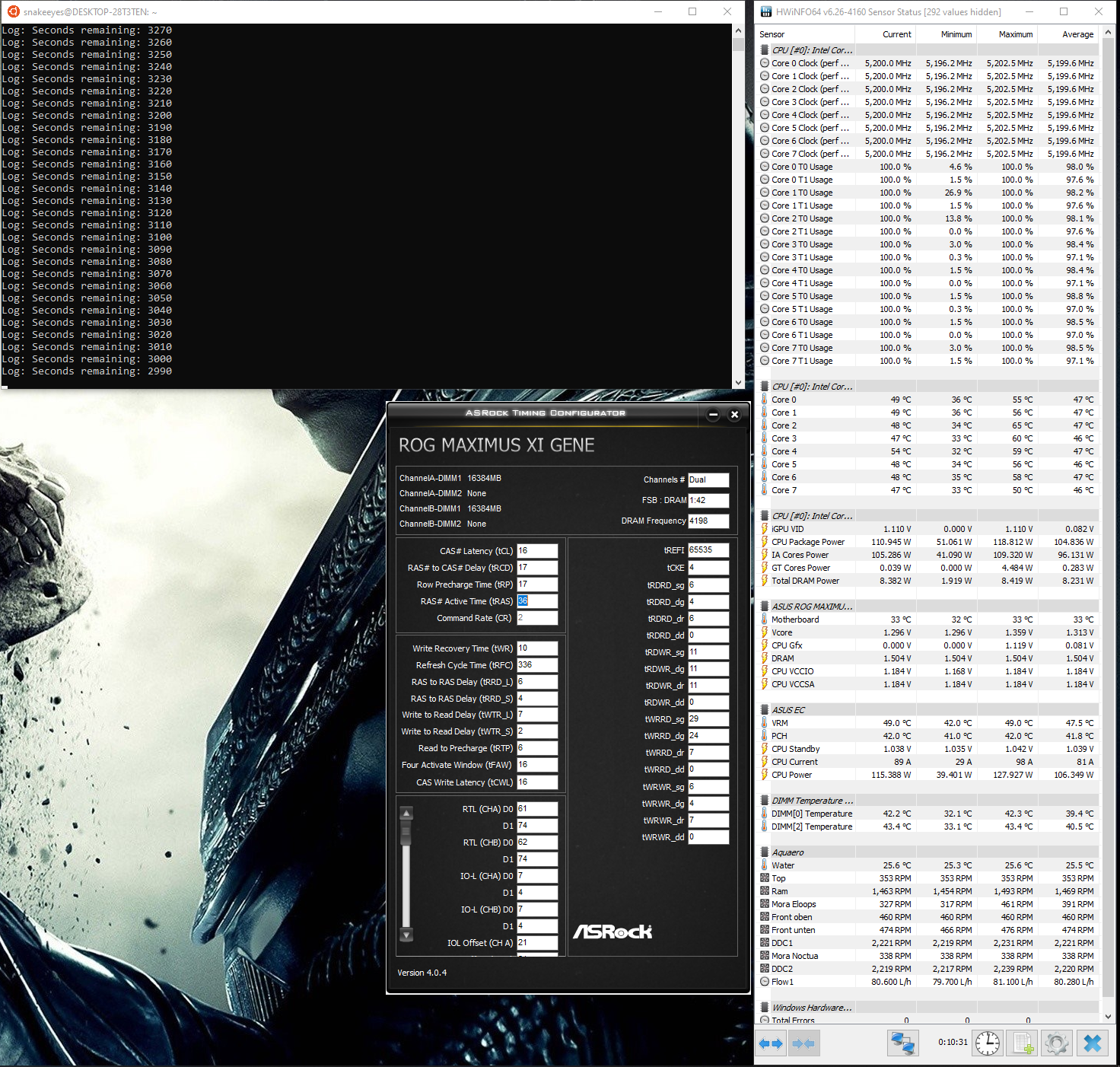Click the RTL (CHA) D0 field

pos(537,809)
